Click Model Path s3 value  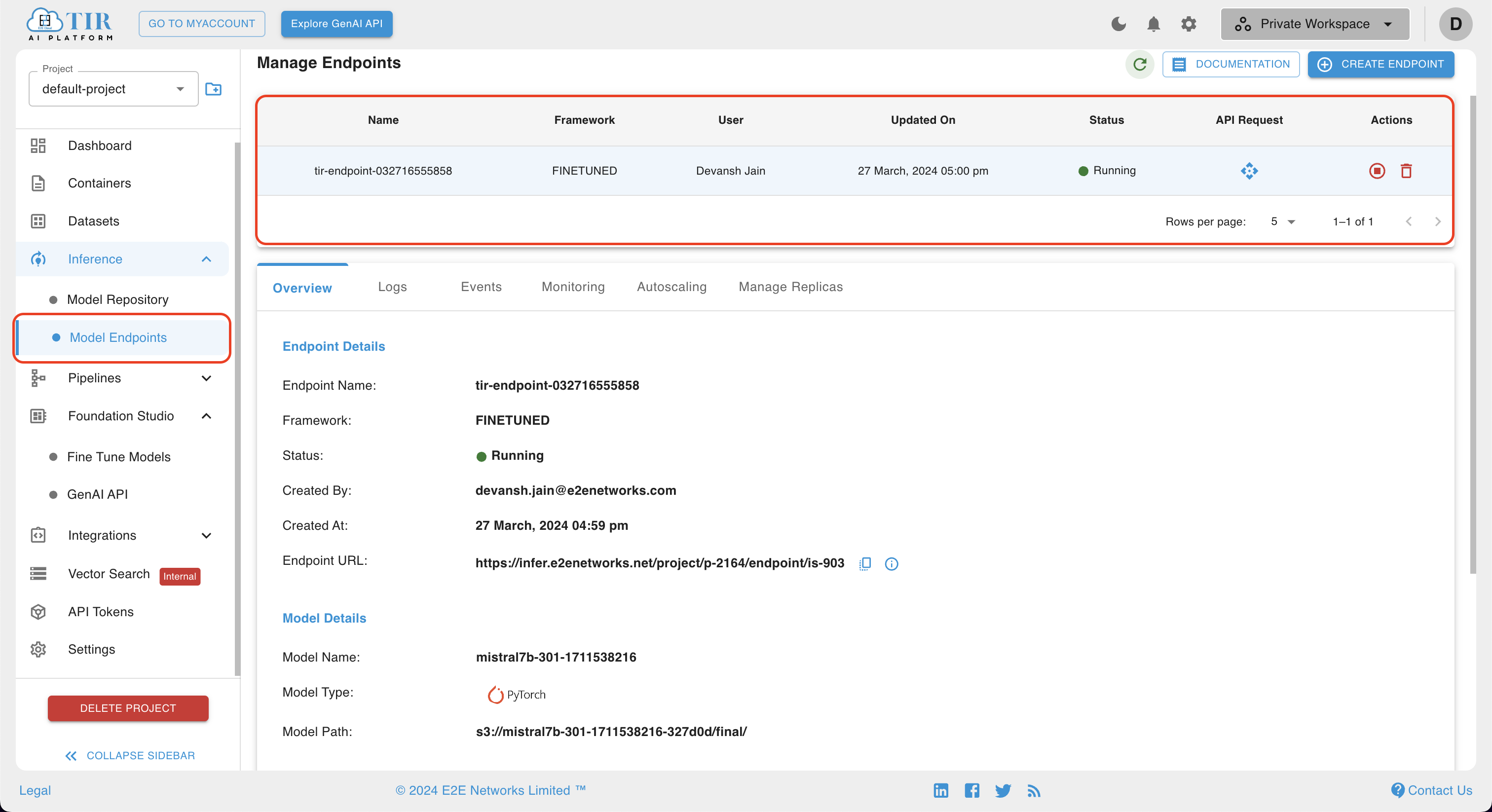[x=611, y=732]
